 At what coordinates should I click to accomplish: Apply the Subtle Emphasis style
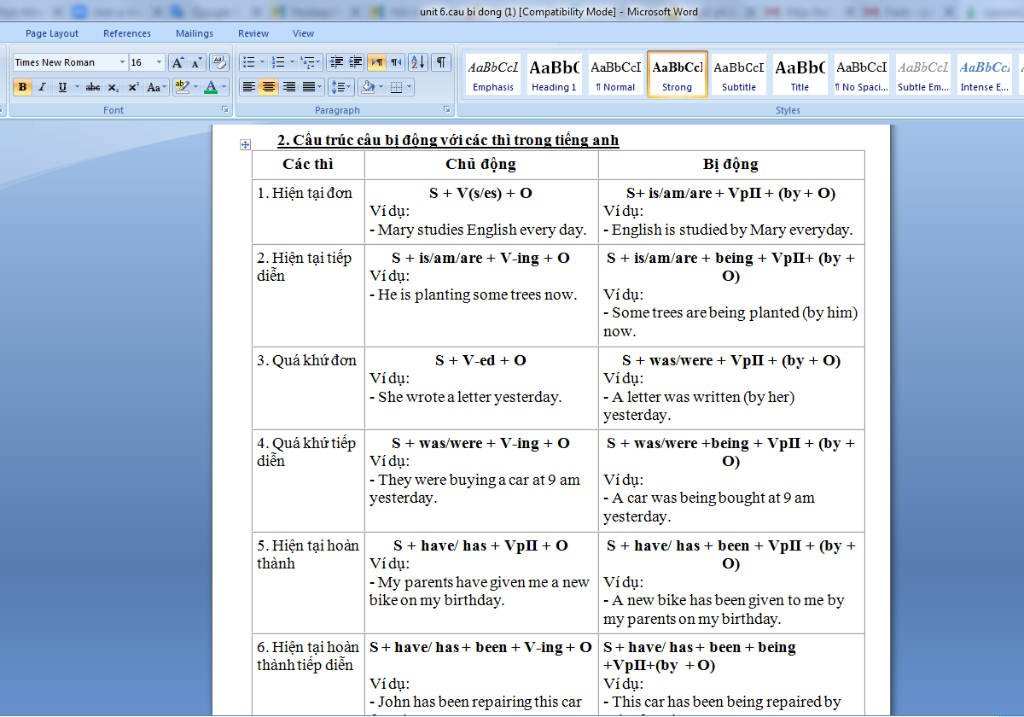[923, 75]
